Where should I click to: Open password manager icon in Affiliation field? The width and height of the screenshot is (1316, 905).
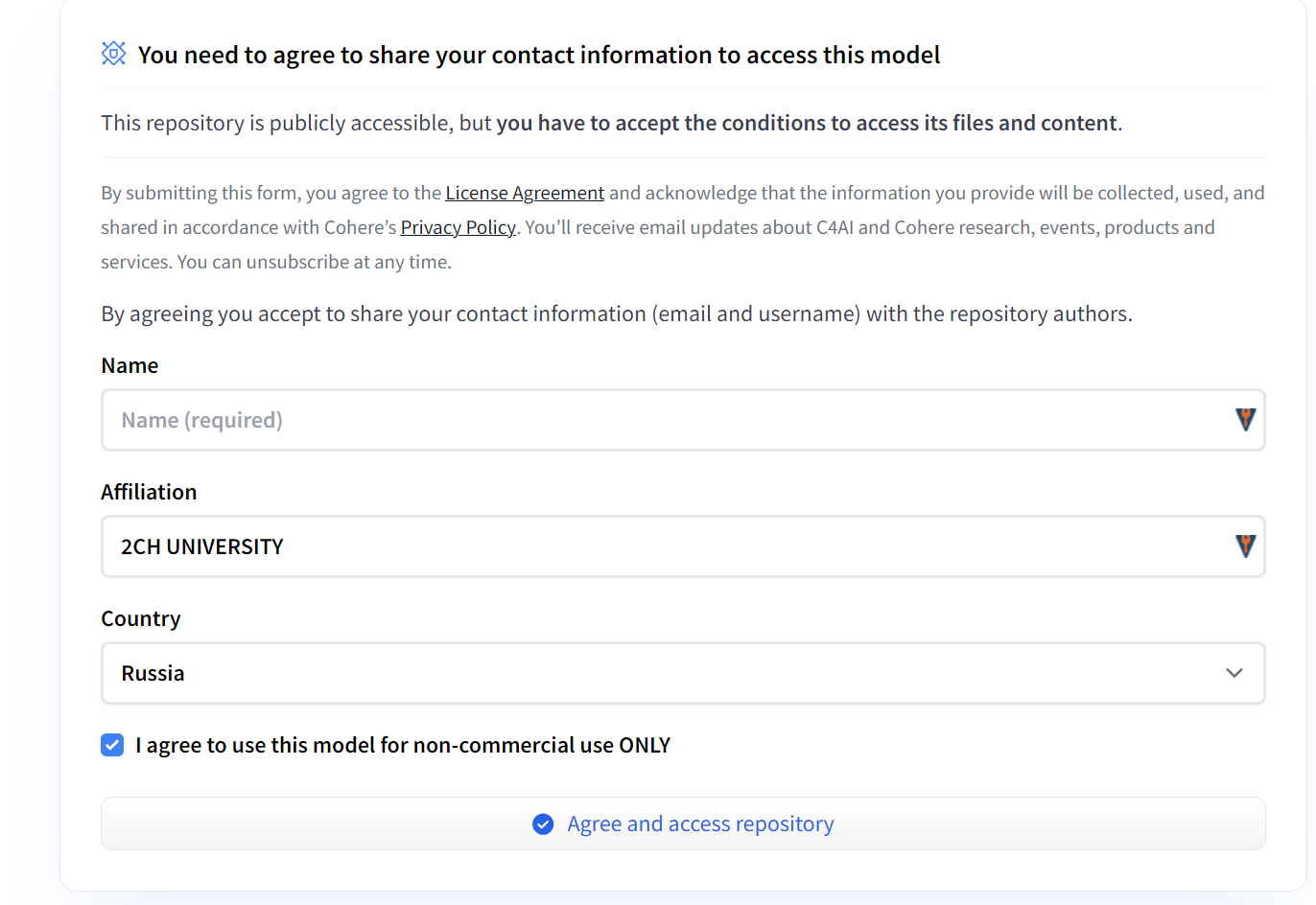(1245, 545)
